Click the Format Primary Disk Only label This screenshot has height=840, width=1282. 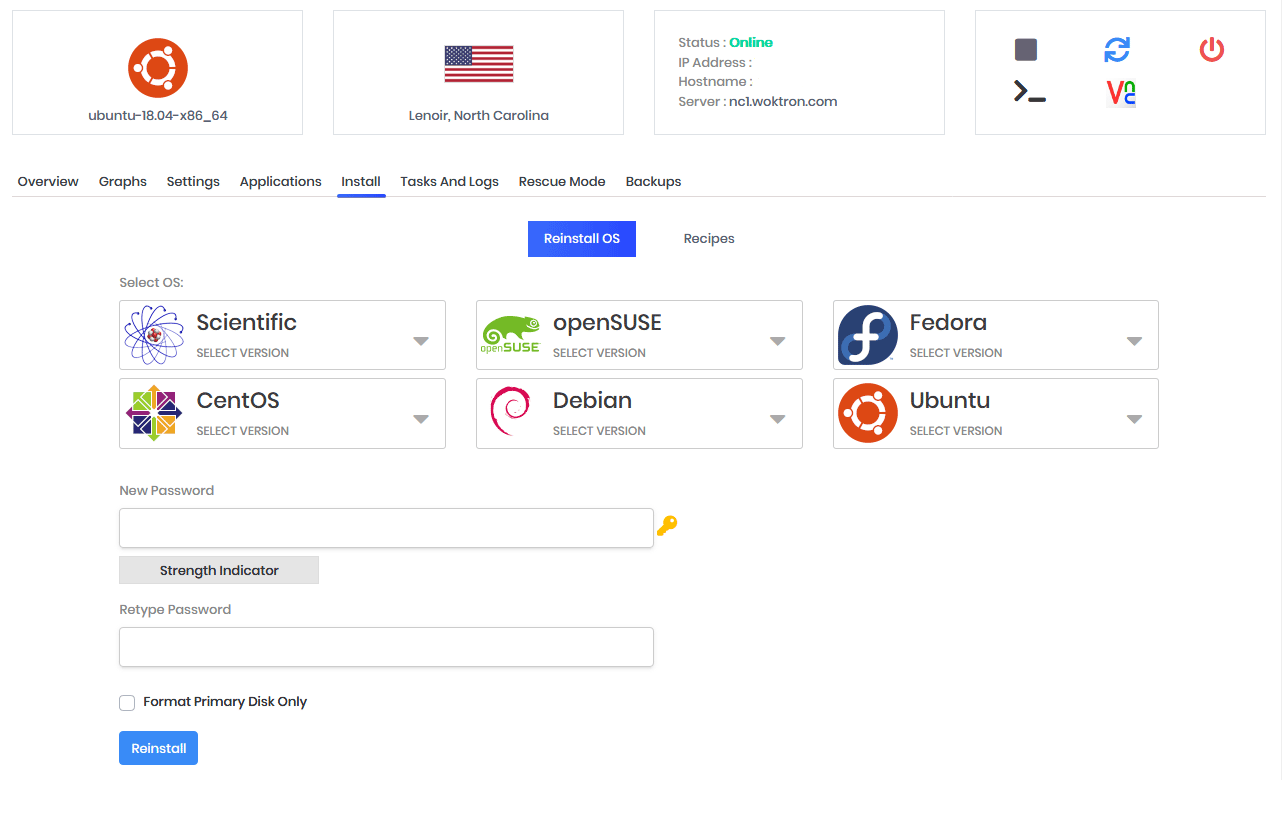tap(225, 702)
